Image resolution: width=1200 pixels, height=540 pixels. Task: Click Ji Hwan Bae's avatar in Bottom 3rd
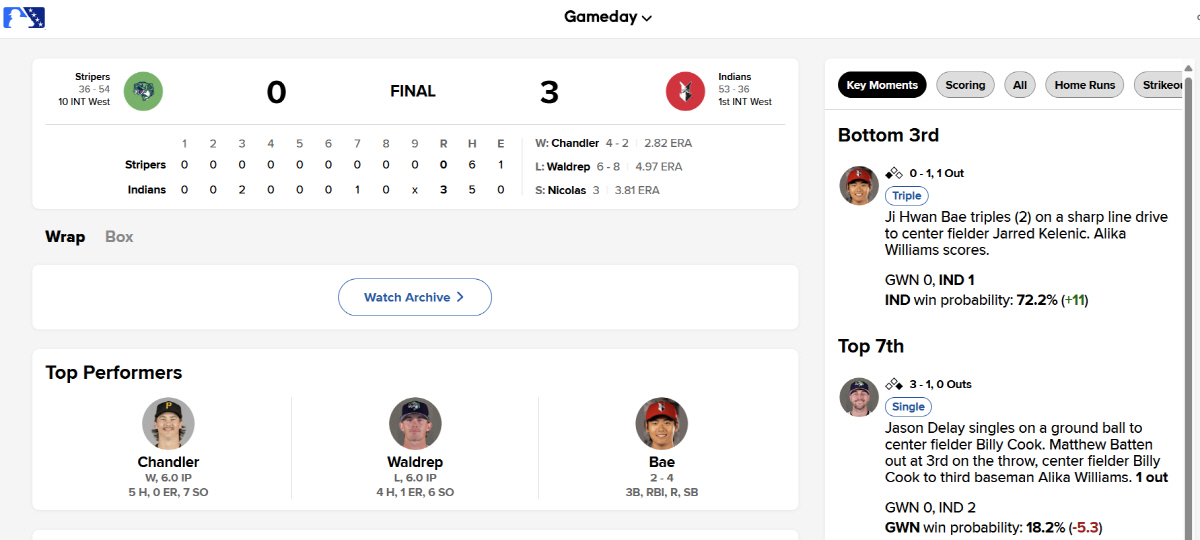coord(859,186)
